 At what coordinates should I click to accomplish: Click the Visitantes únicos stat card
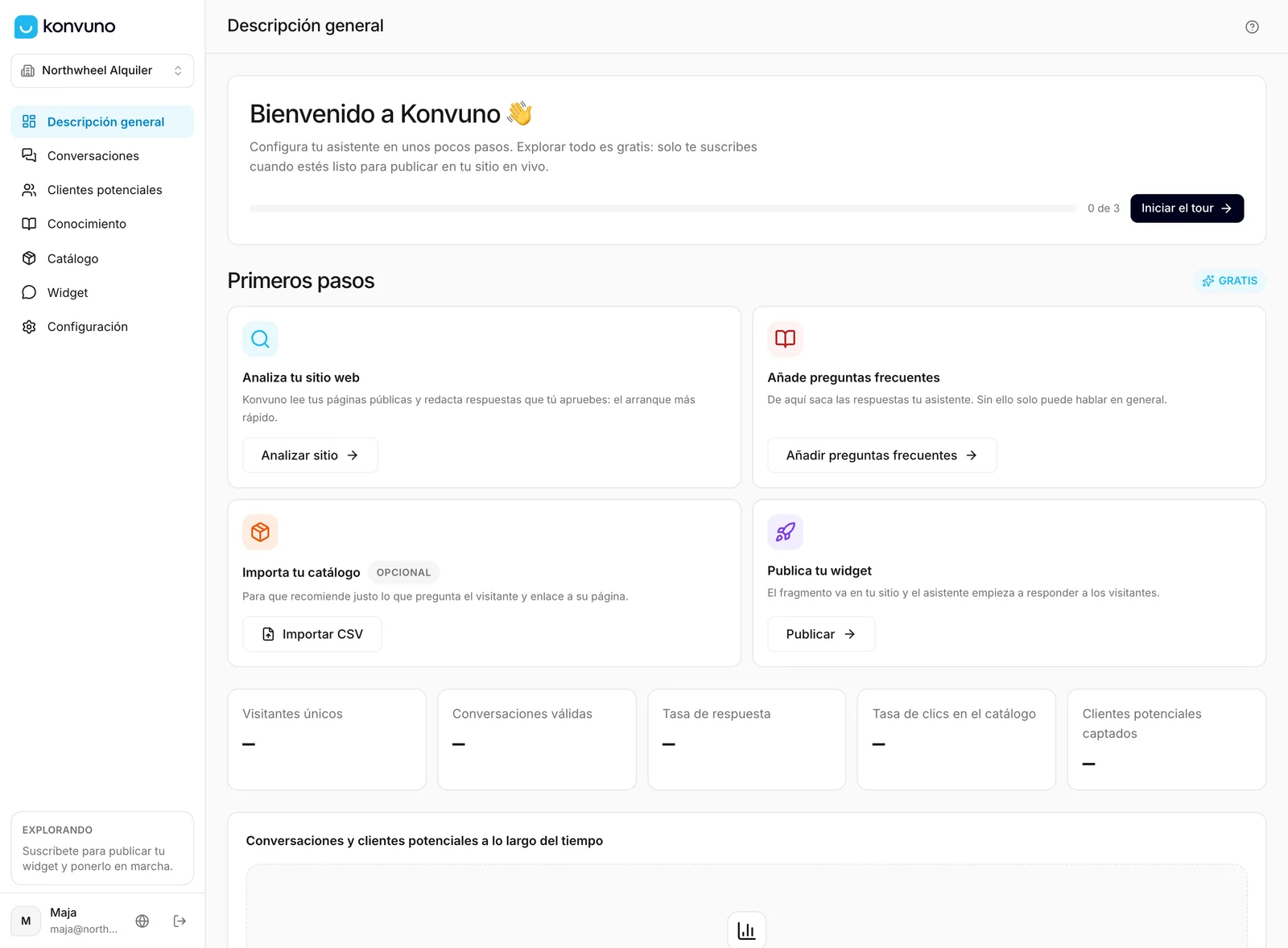(327, 740)
